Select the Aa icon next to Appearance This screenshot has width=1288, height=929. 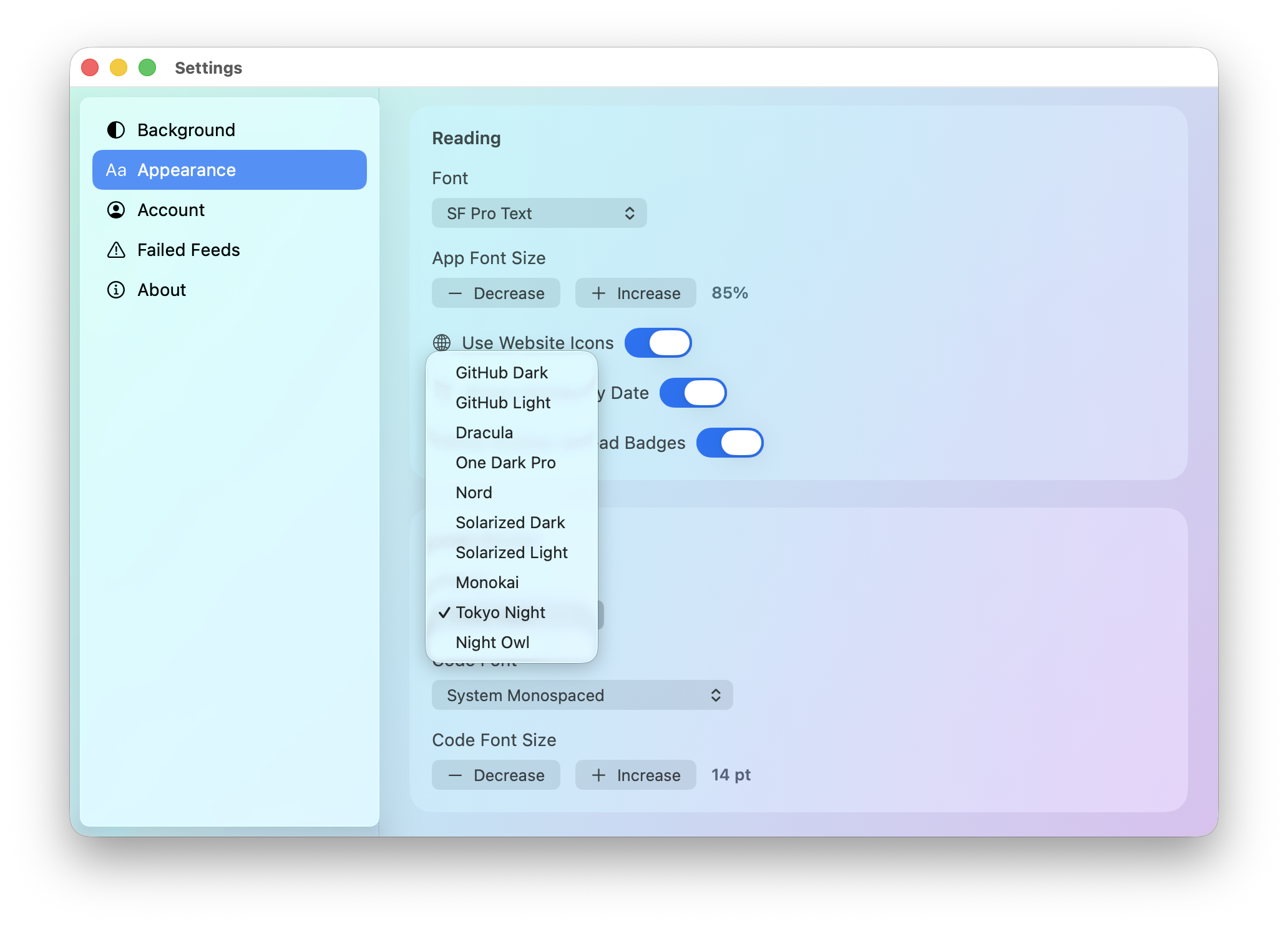[x=116, y=169]
